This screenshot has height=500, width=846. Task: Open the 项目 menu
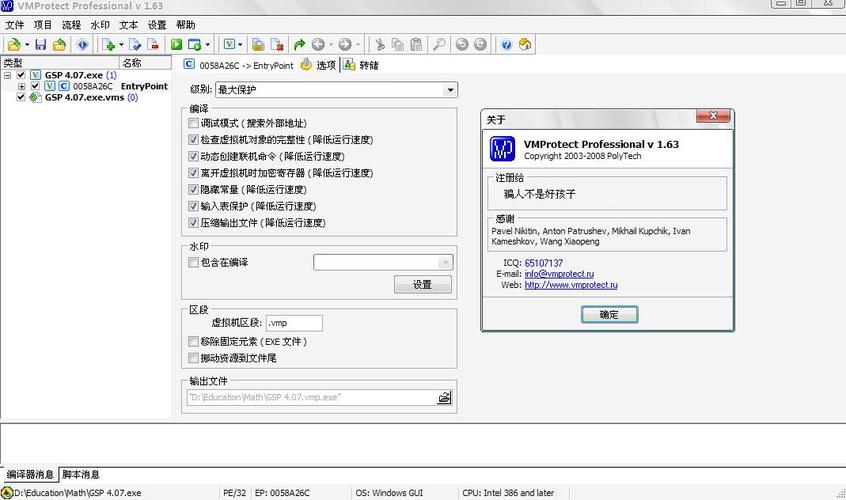tap(43, 25)
